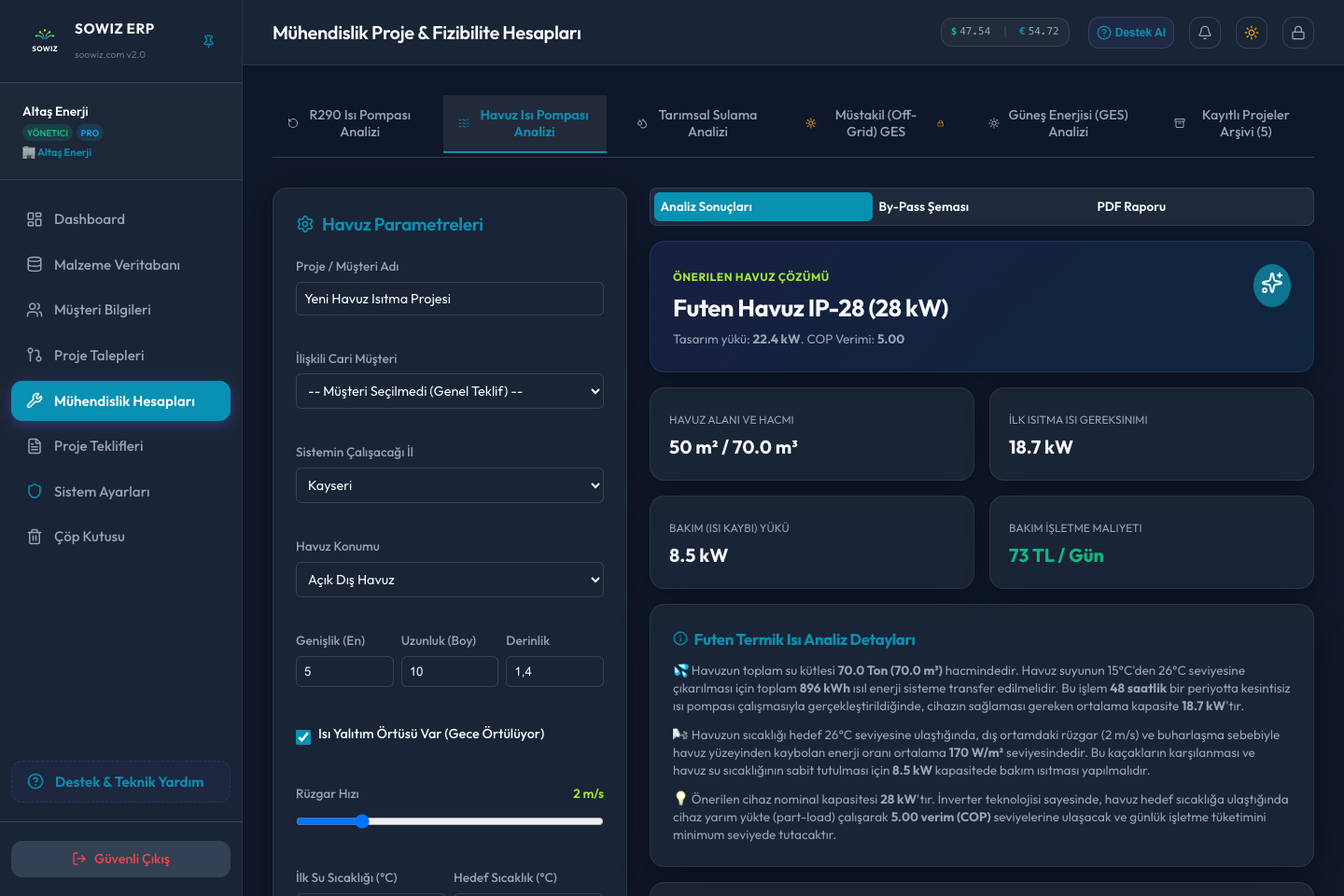Toggle theme with the sun icon
1344x896 pixels.
(1252, 33)
